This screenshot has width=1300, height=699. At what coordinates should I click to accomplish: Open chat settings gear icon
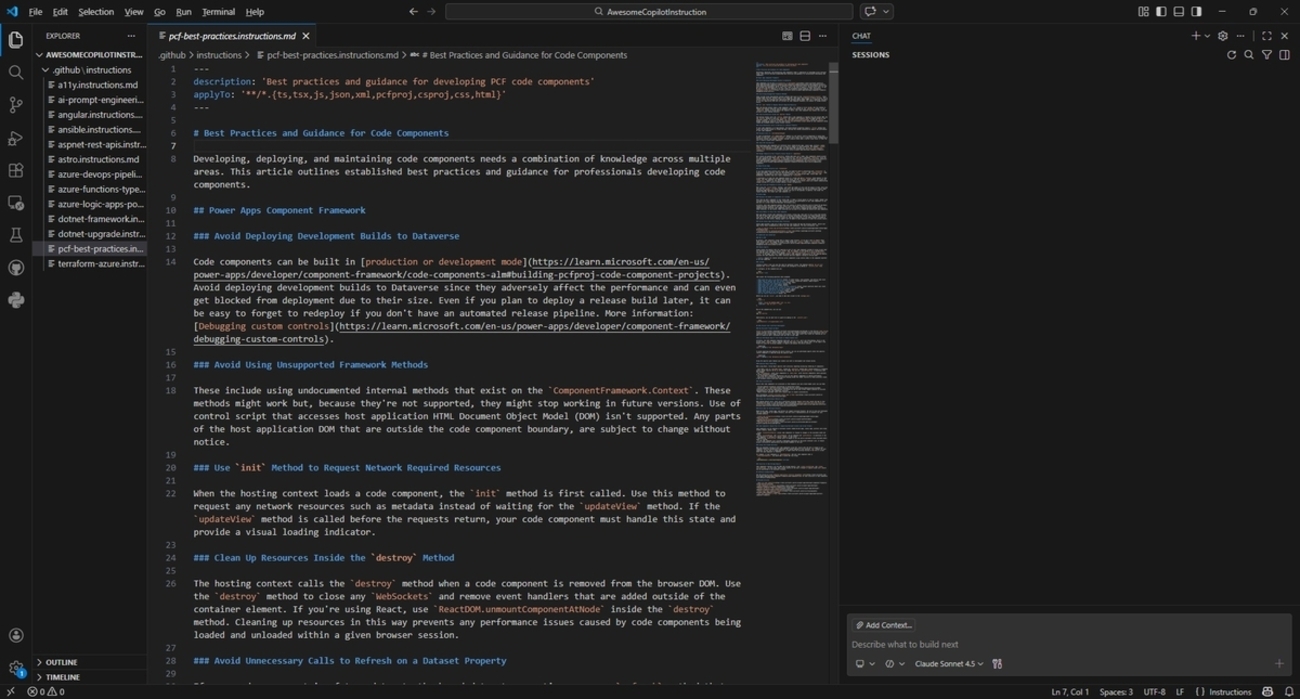pyautogui.click(x=1222, y=36)
